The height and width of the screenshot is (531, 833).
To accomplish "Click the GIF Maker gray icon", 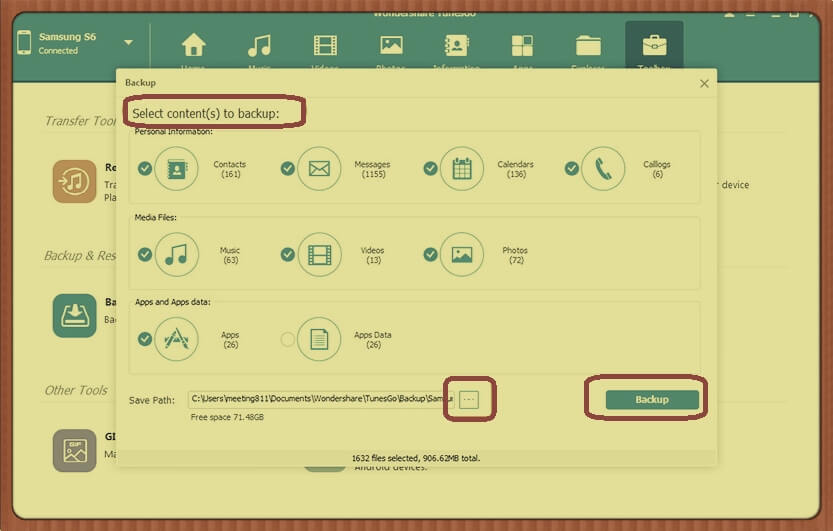I will (x=74, y=451).
